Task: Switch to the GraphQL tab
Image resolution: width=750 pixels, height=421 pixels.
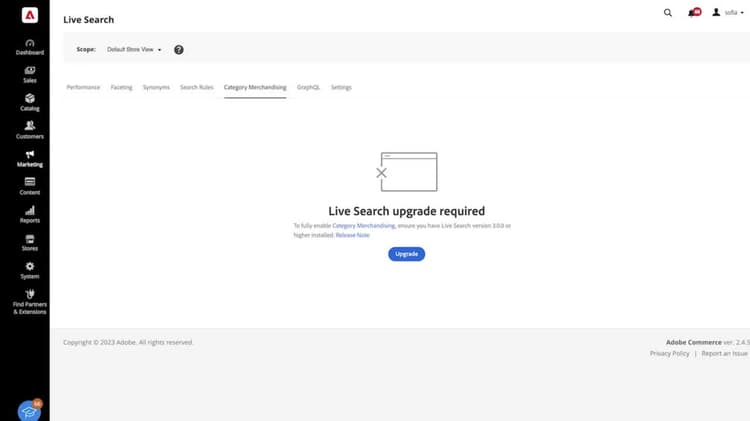Action: [308, 87]
